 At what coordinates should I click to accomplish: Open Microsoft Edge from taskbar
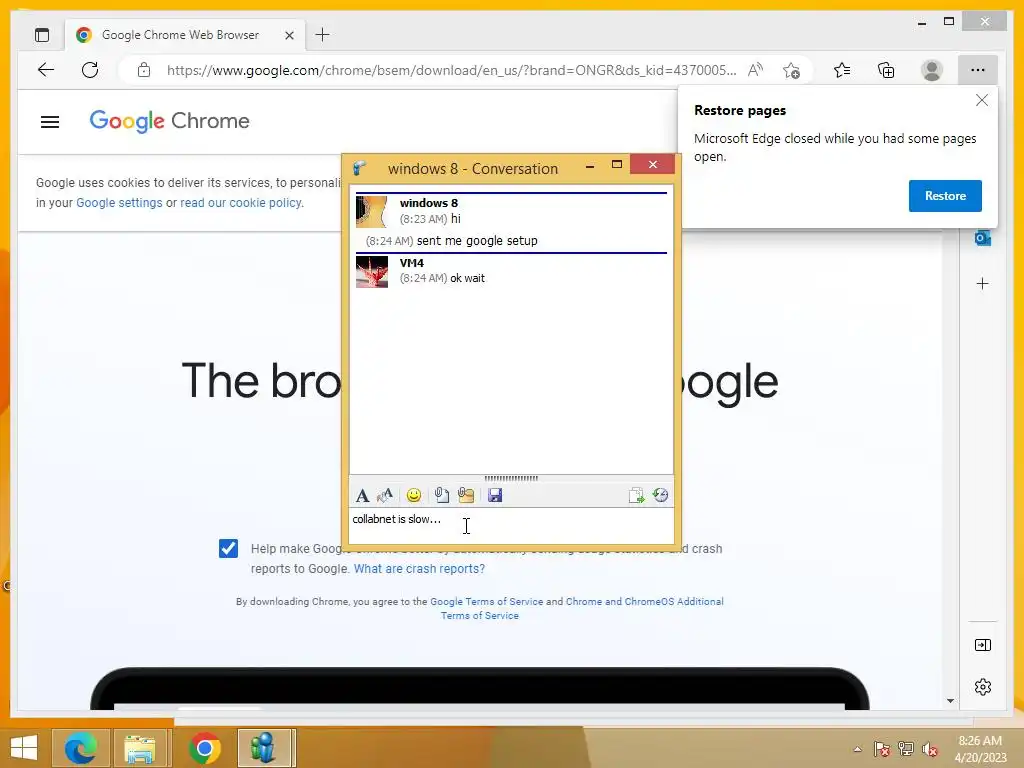coord(80,748)
